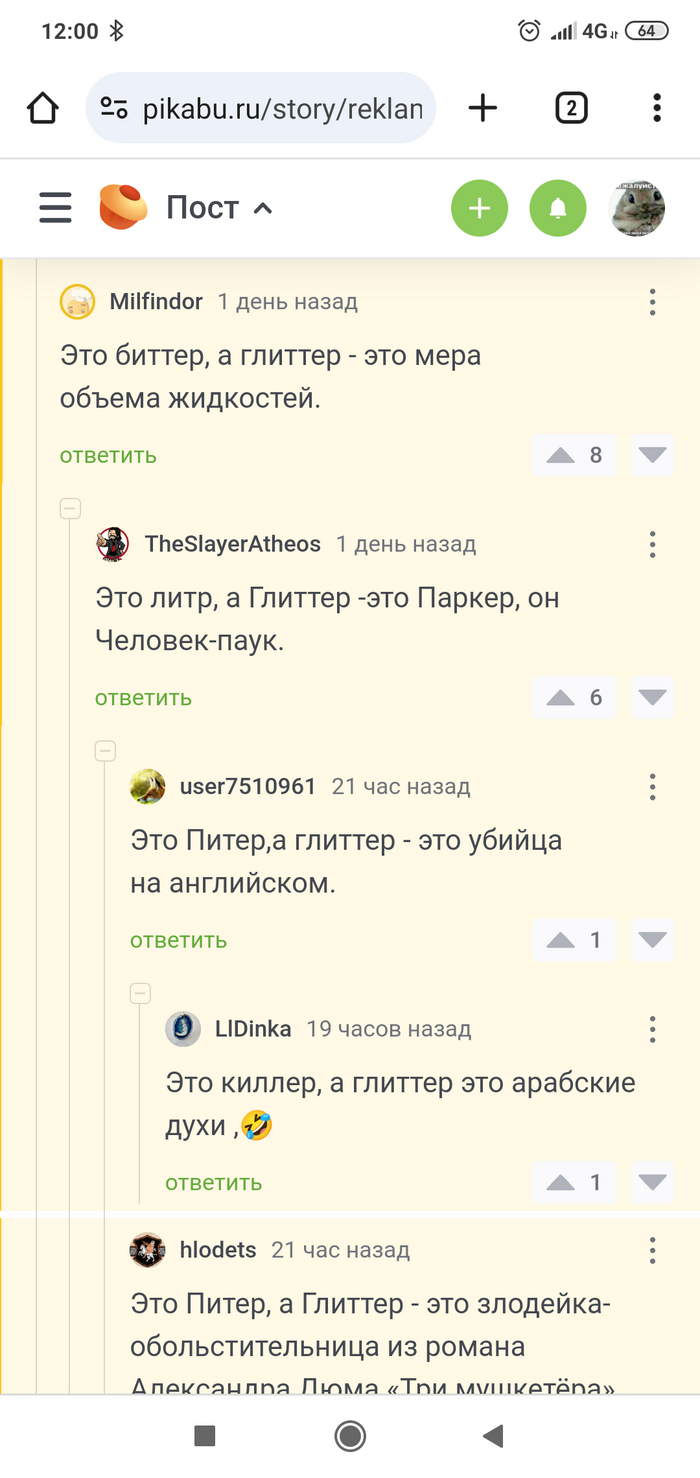The width and height of the screenshot is (700, 1478).
Task: Open the browser tab switcher showing 2
Action: 570,107
